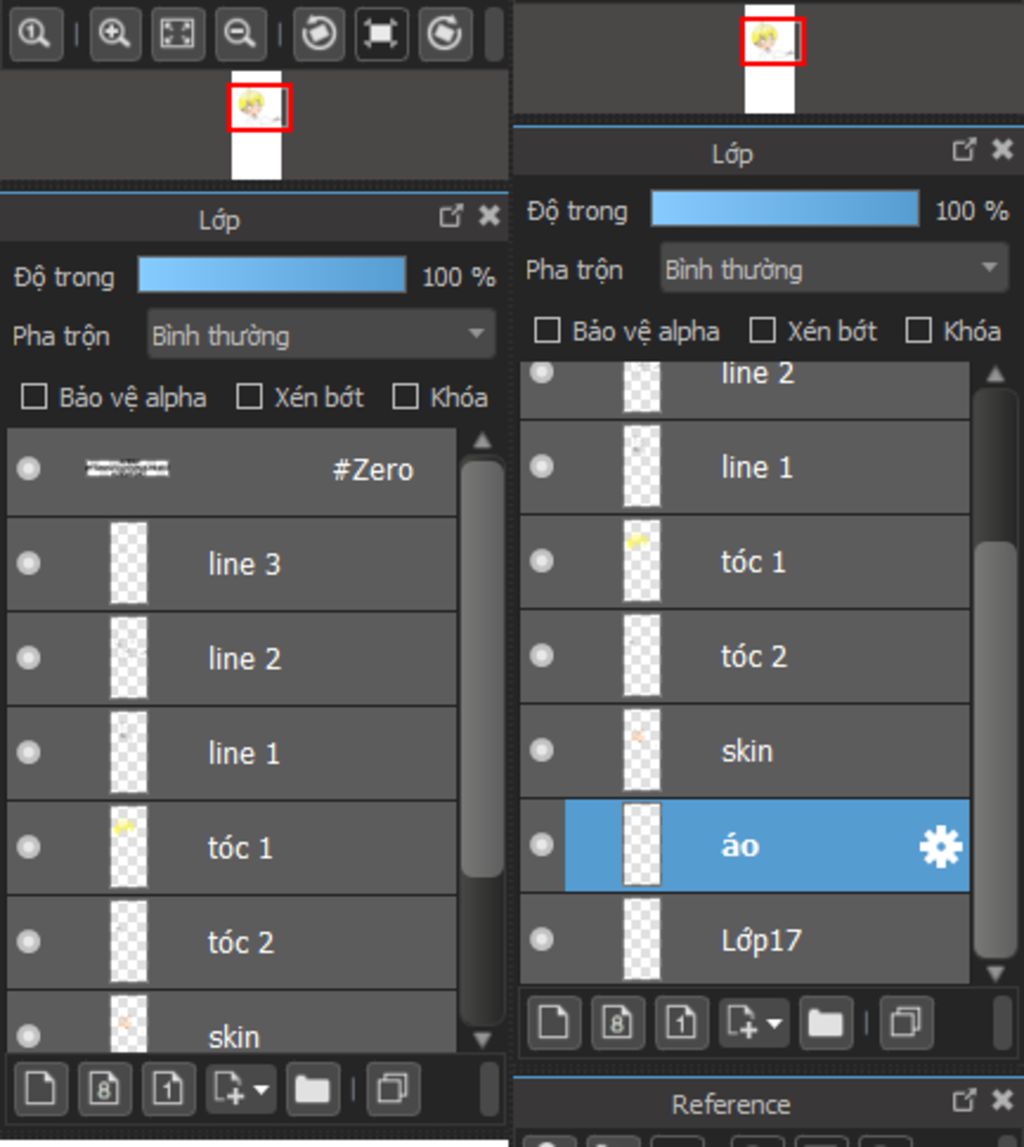Click the zoom out magnifier icon

[x=240, y=33]
